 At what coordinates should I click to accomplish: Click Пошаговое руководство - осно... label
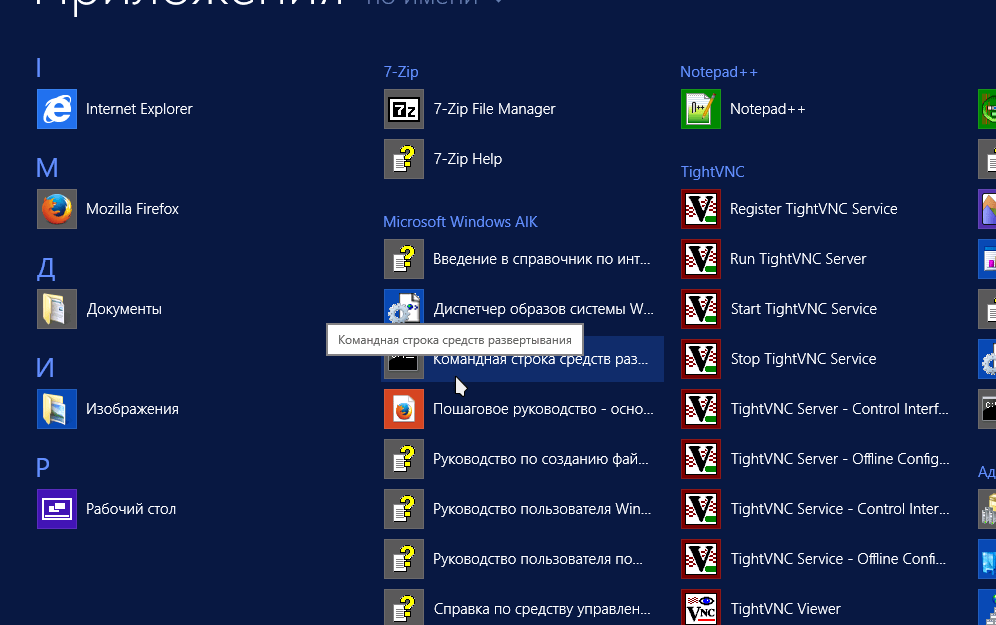[x=543, y=409]
